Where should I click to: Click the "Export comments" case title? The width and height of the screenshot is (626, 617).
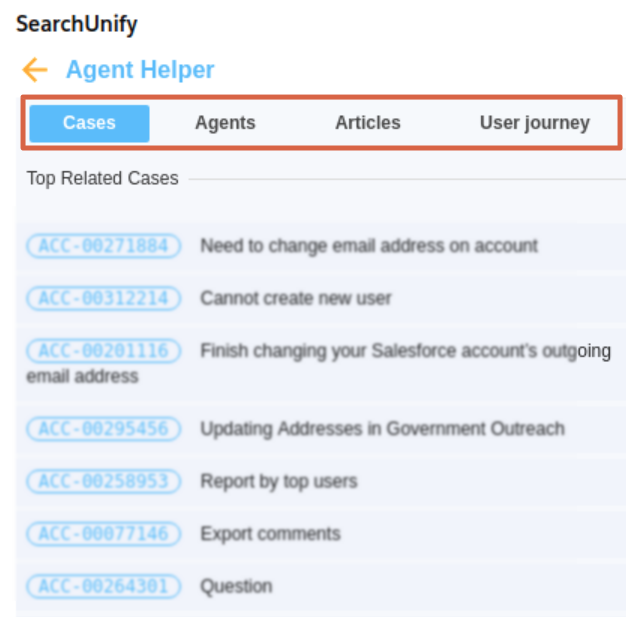click(x=270, y=534)
